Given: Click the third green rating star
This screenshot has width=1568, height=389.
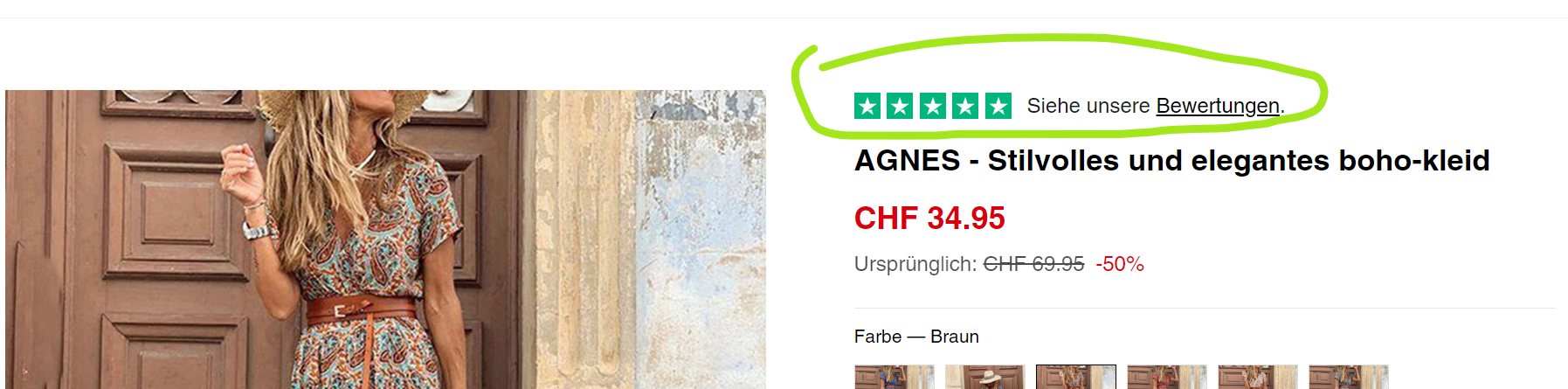Looking at the screenshot, I should tap(933, 106).
